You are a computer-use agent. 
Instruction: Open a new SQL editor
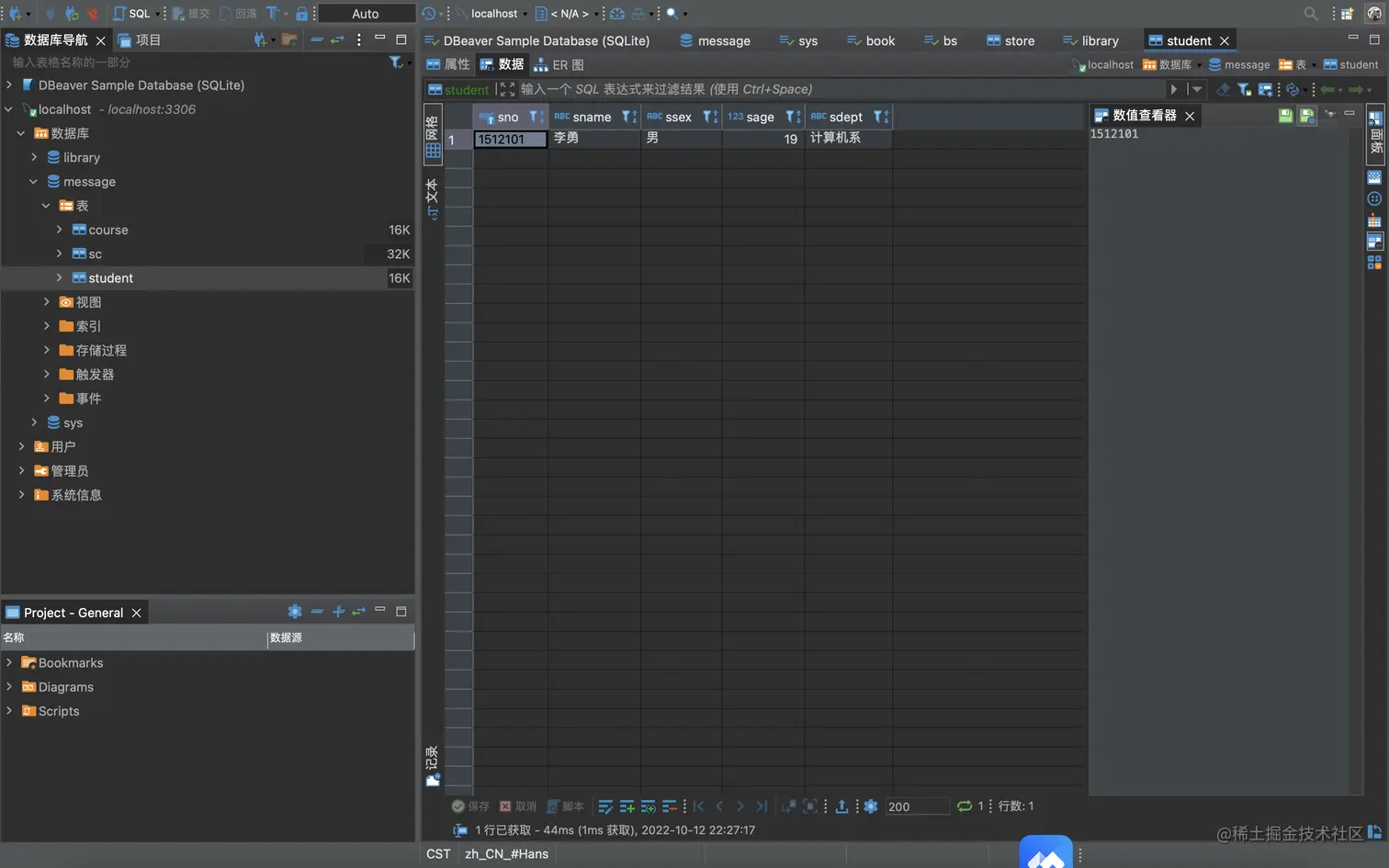tap(133, 13)
